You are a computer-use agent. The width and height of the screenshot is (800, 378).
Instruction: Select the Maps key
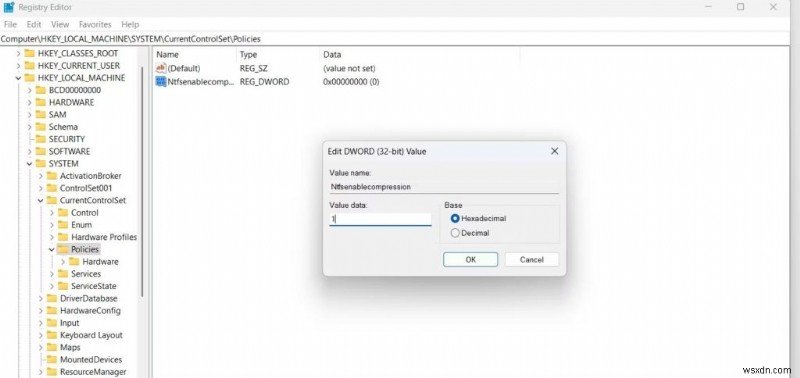click(x=70, y=347)
